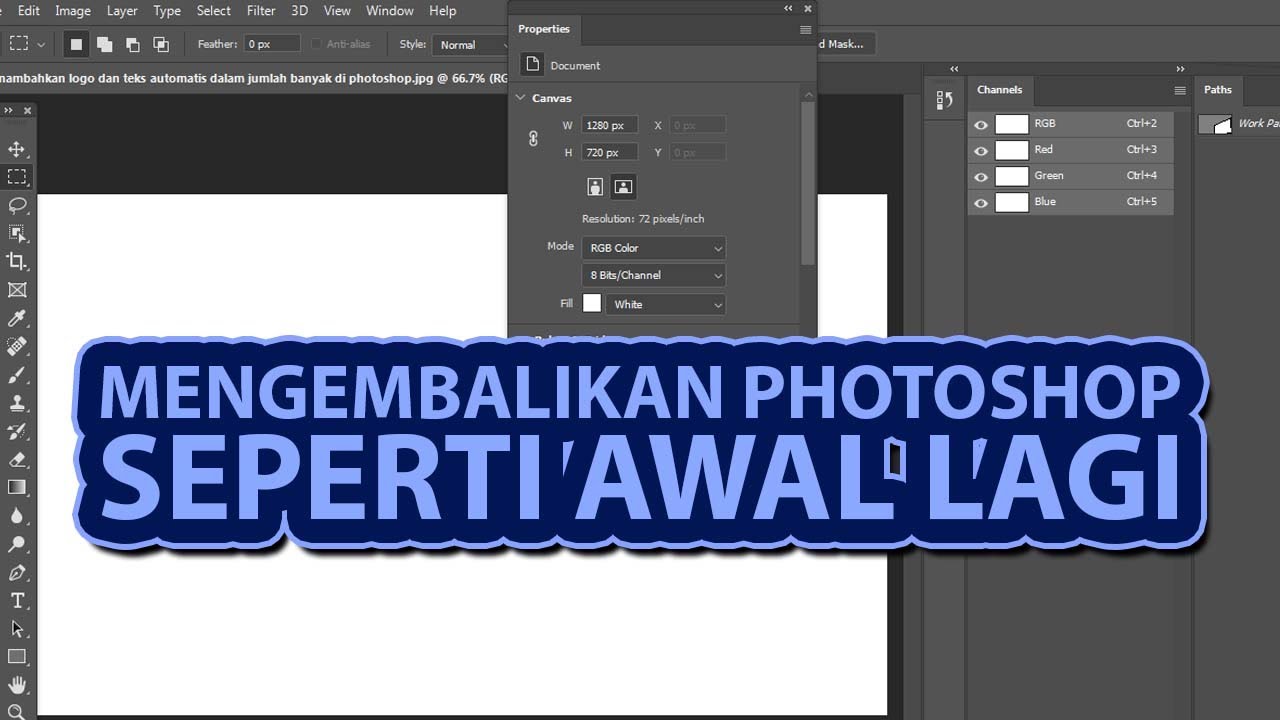1280x720 pixels.
Task: Open the History panel icon
Action: click(x=944, y=100)
